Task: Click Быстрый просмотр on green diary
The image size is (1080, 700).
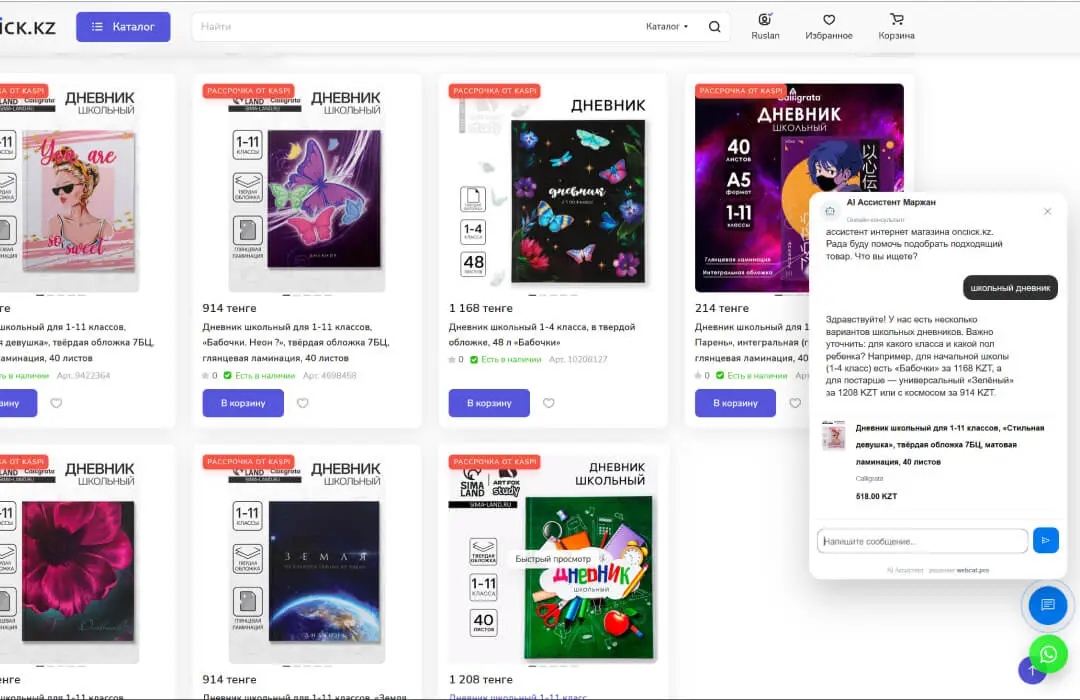Action: click(x=553, y=559)
